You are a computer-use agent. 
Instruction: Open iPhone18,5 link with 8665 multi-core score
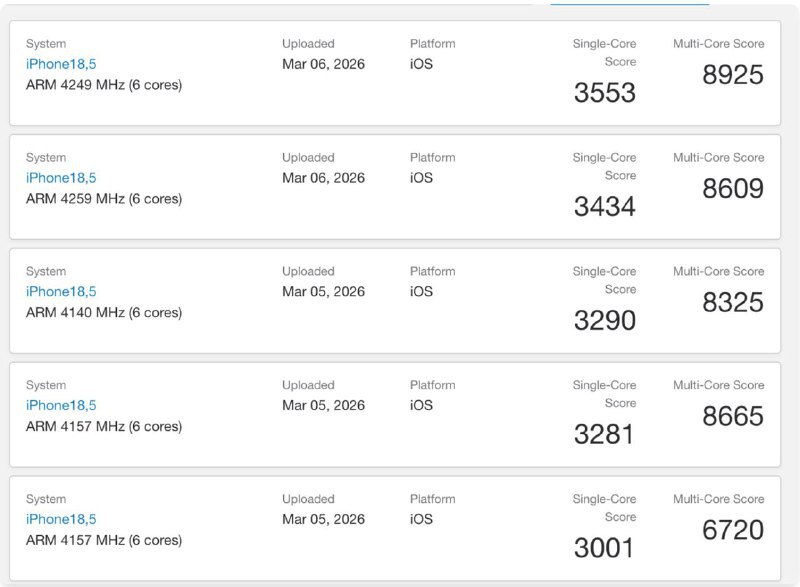[x=61, y=406]
